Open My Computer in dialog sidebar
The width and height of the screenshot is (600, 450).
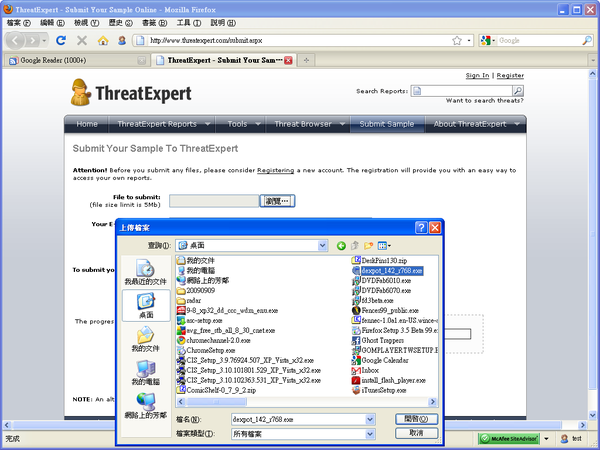(145, 372)
